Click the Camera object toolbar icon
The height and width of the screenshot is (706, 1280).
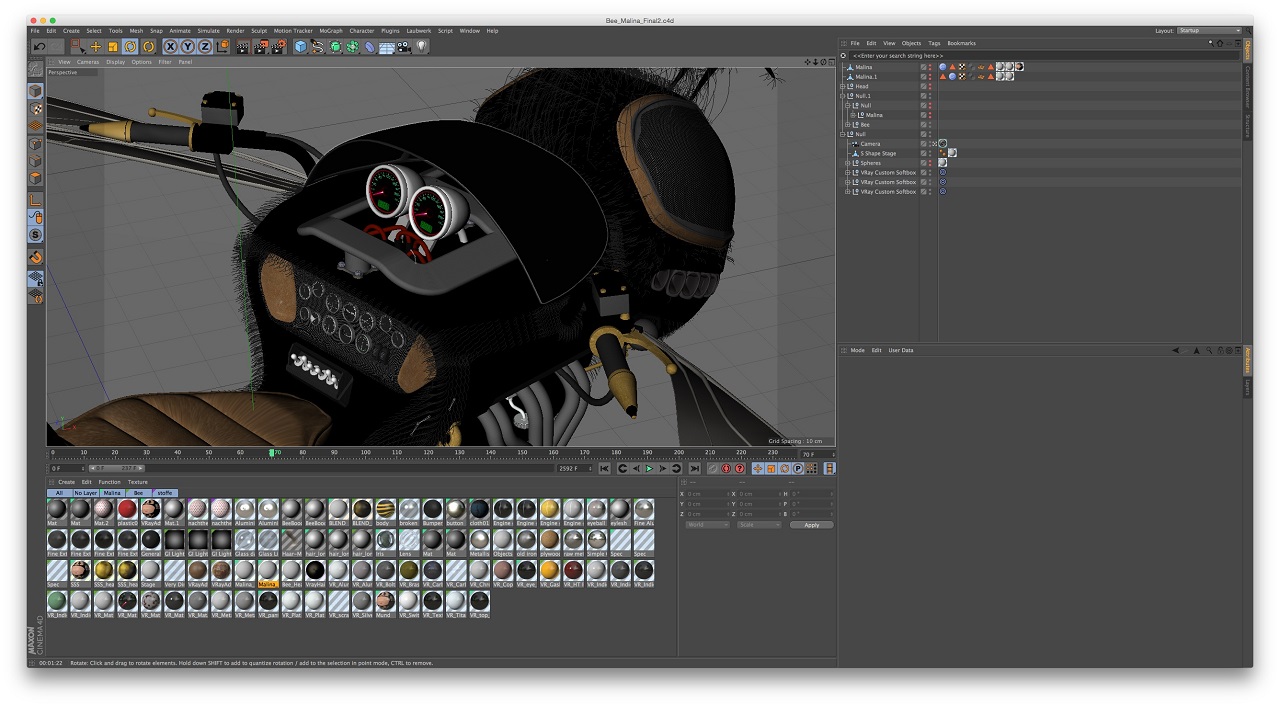coord(404,46)
